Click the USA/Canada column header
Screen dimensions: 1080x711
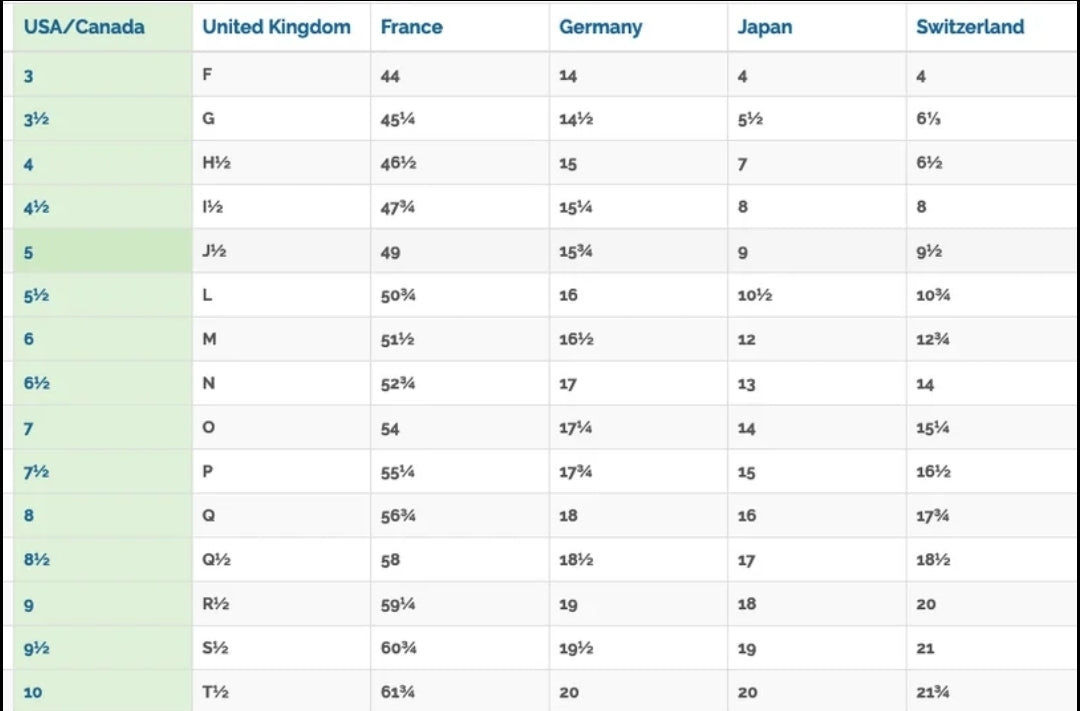(x=84, y=27)
